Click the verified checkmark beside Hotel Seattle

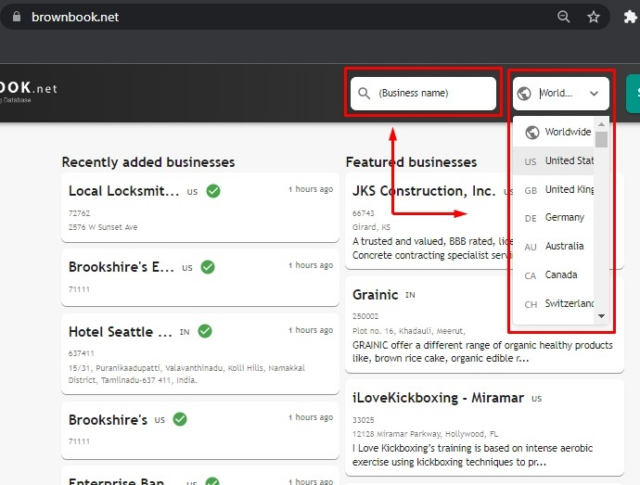[x=205, y=331]
